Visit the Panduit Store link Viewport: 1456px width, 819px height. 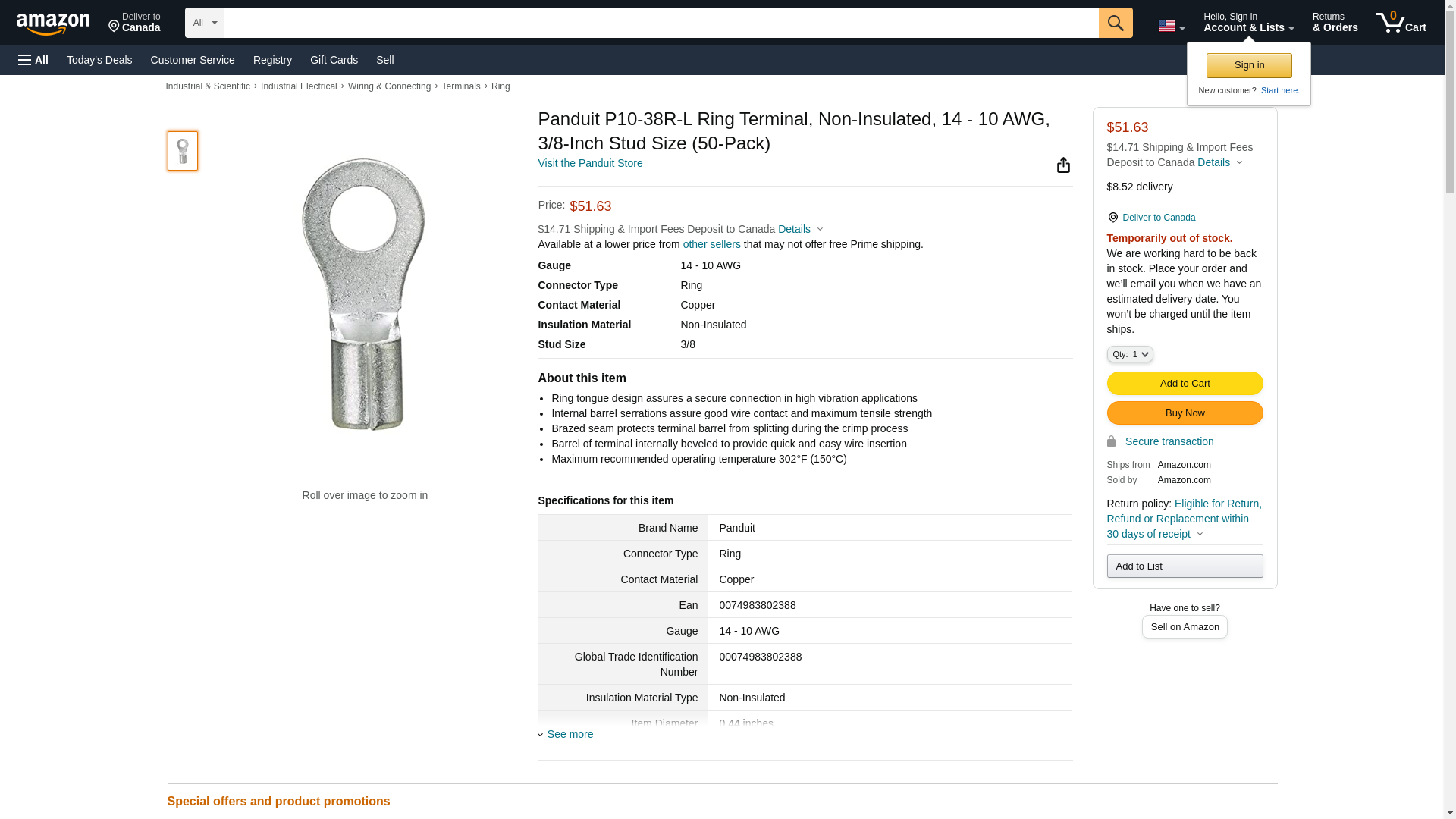[x=590, y=163]
